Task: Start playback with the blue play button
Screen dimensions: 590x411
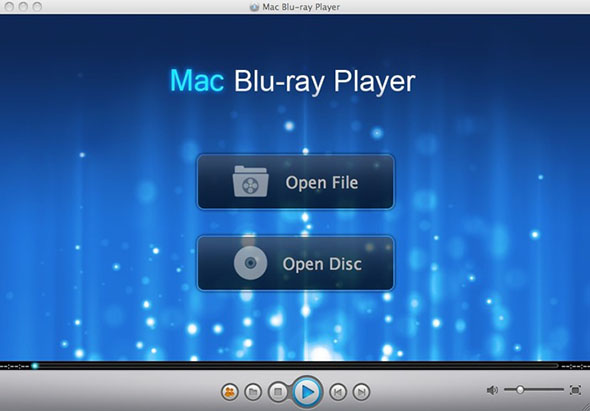Action: [x=307, y=392]
